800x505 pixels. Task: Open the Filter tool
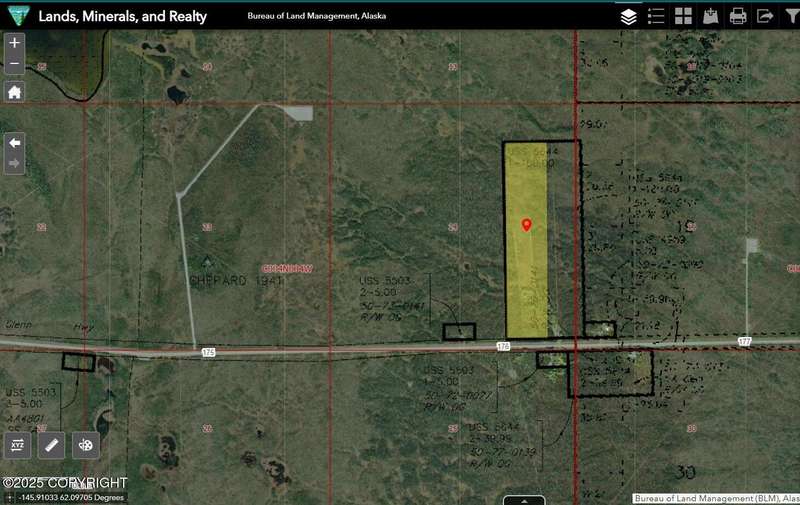coord(790,16)
